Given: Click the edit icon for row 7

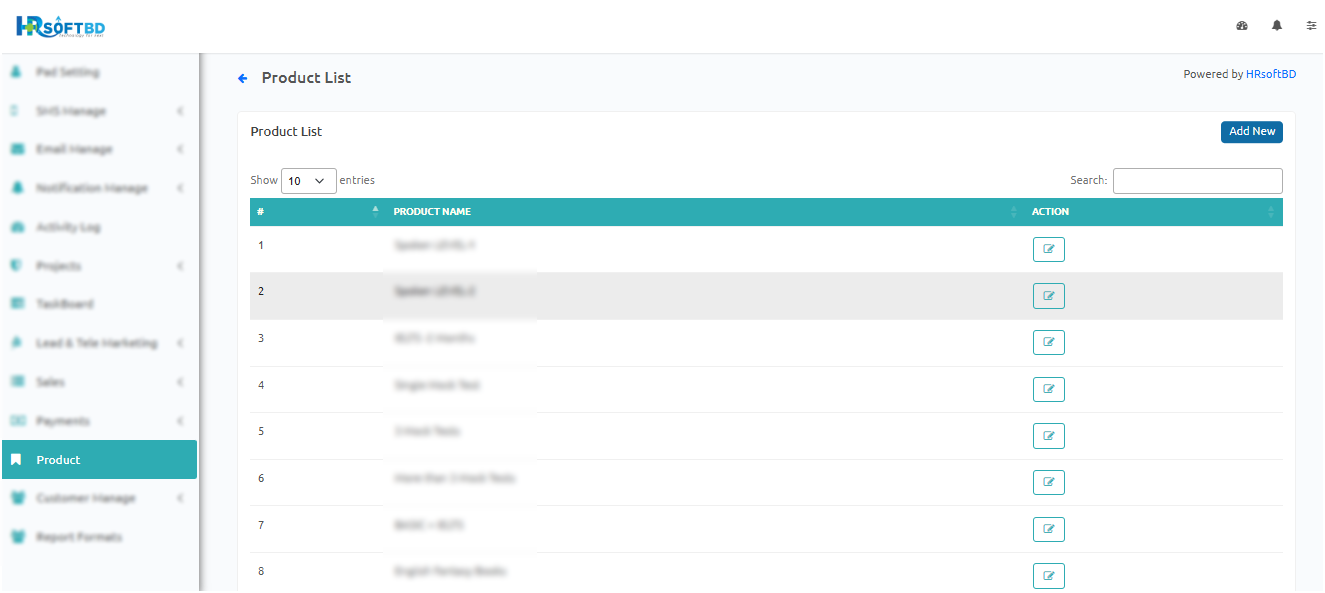Looking at the screenshot, I should pyautogui.click(x=1048, y=529).
